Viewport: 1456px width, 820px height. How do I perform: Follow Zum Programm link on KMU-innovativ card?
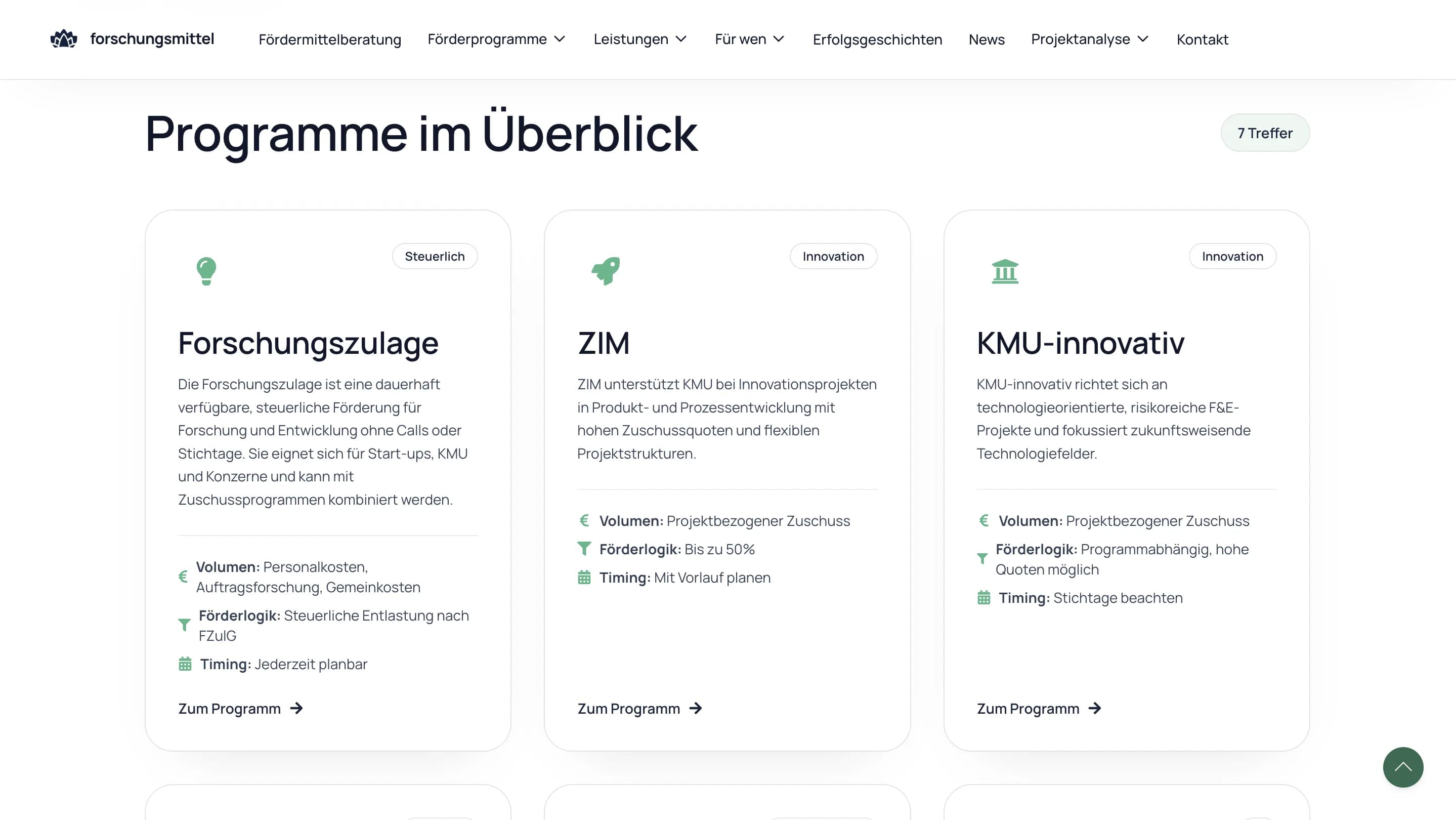coord(1027,708)
